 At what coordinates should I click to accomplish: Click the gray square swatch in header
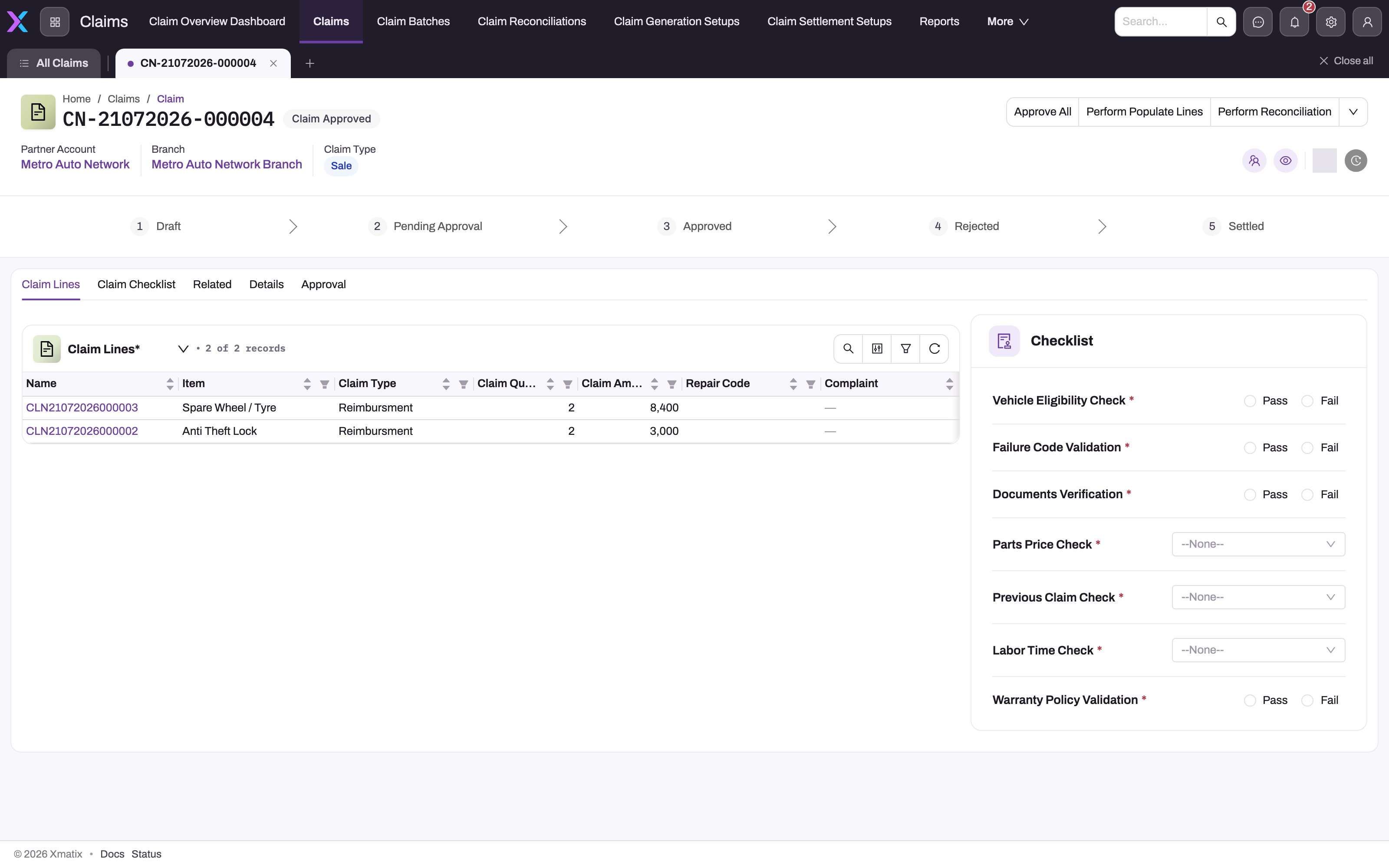click(x=1324, y=161)
